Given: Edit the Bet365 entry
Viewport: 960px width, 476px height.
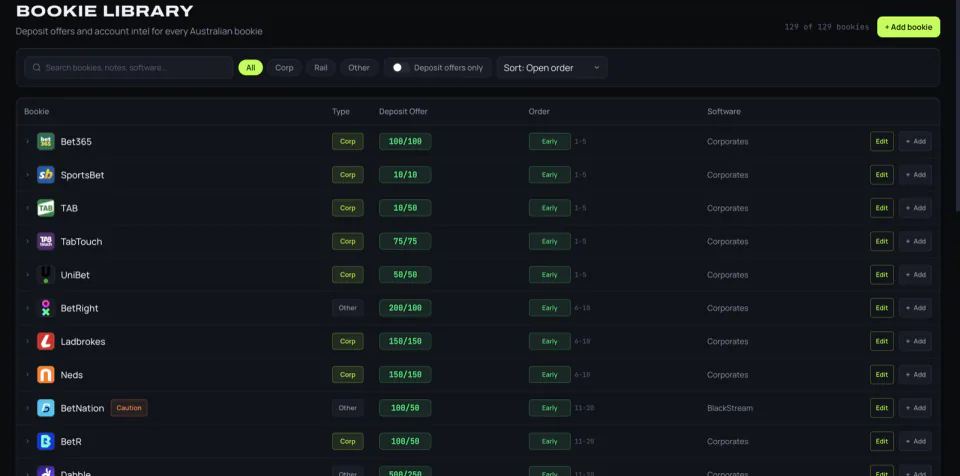Looking at the screenshot, I should coord(882,142).
